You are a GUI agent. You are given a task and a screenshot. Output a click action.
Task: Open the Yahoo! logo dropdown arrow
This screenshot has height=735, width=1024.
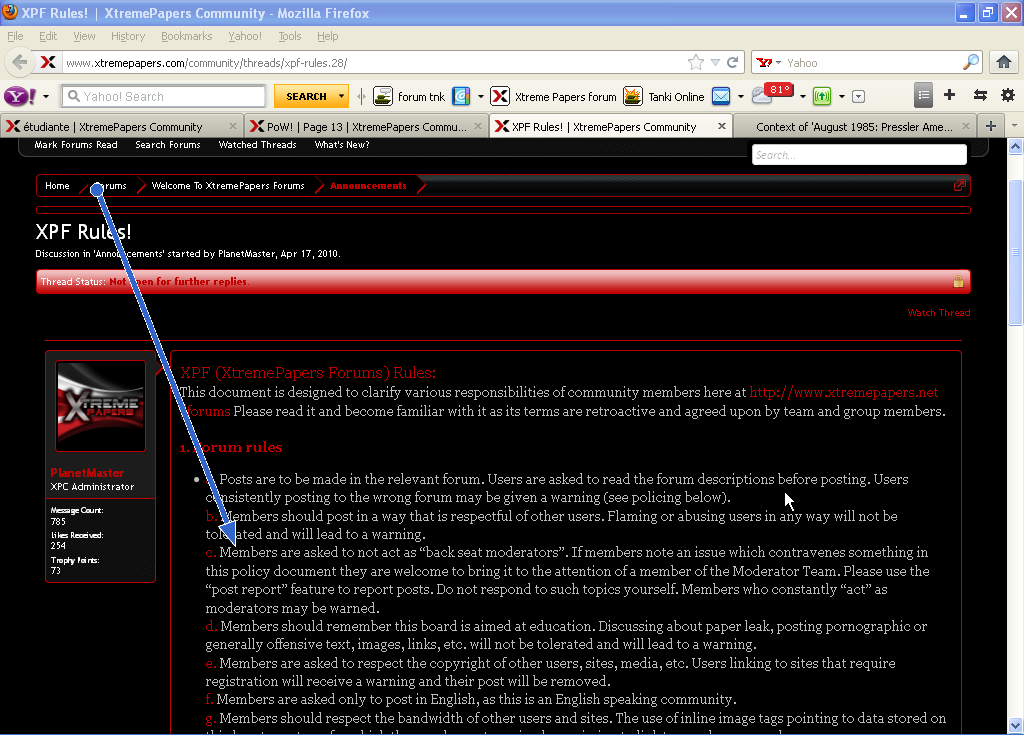point(46,97)
